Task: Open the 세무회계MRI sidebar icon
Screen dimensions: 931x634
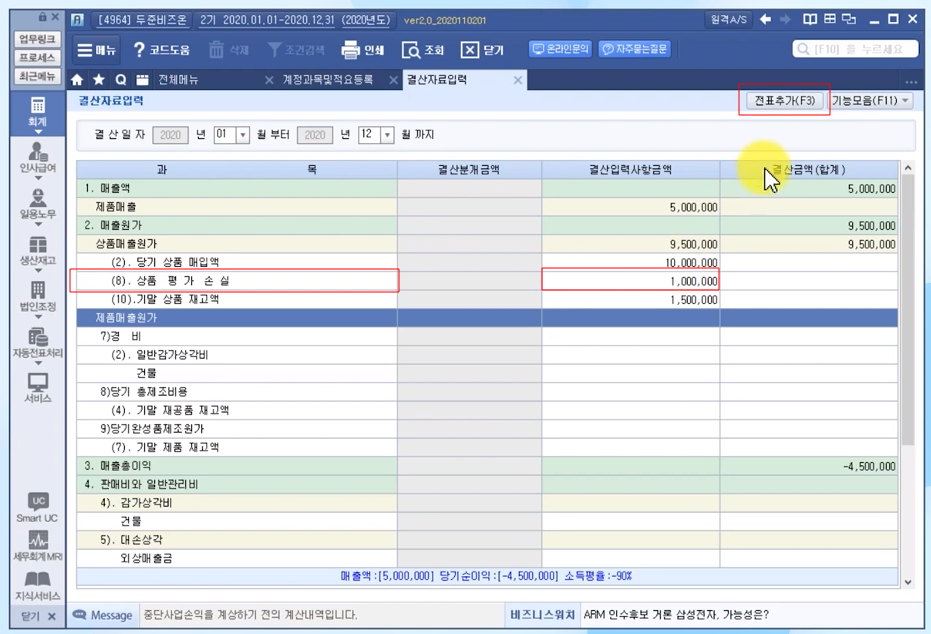Action: pos(37,547)
